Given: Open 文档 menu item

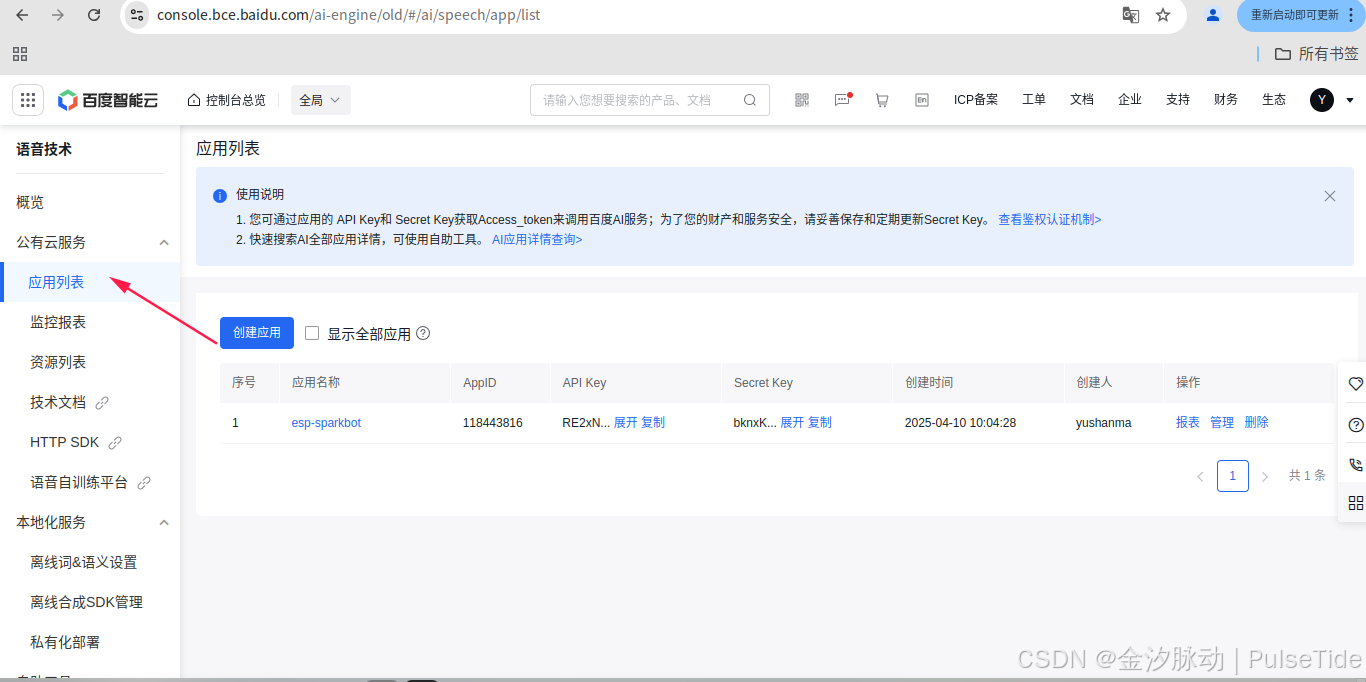Looking at the screenshot, I should pos(1082,100).
